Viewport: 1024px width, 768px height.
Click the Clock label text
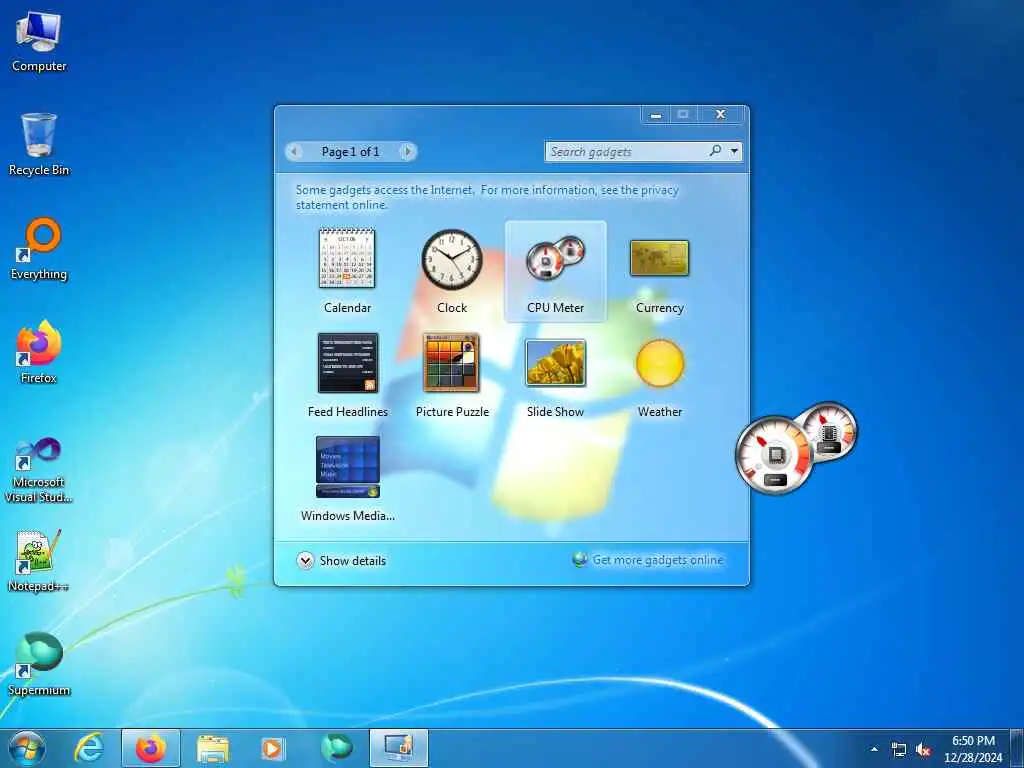click(x=452, y=308)
